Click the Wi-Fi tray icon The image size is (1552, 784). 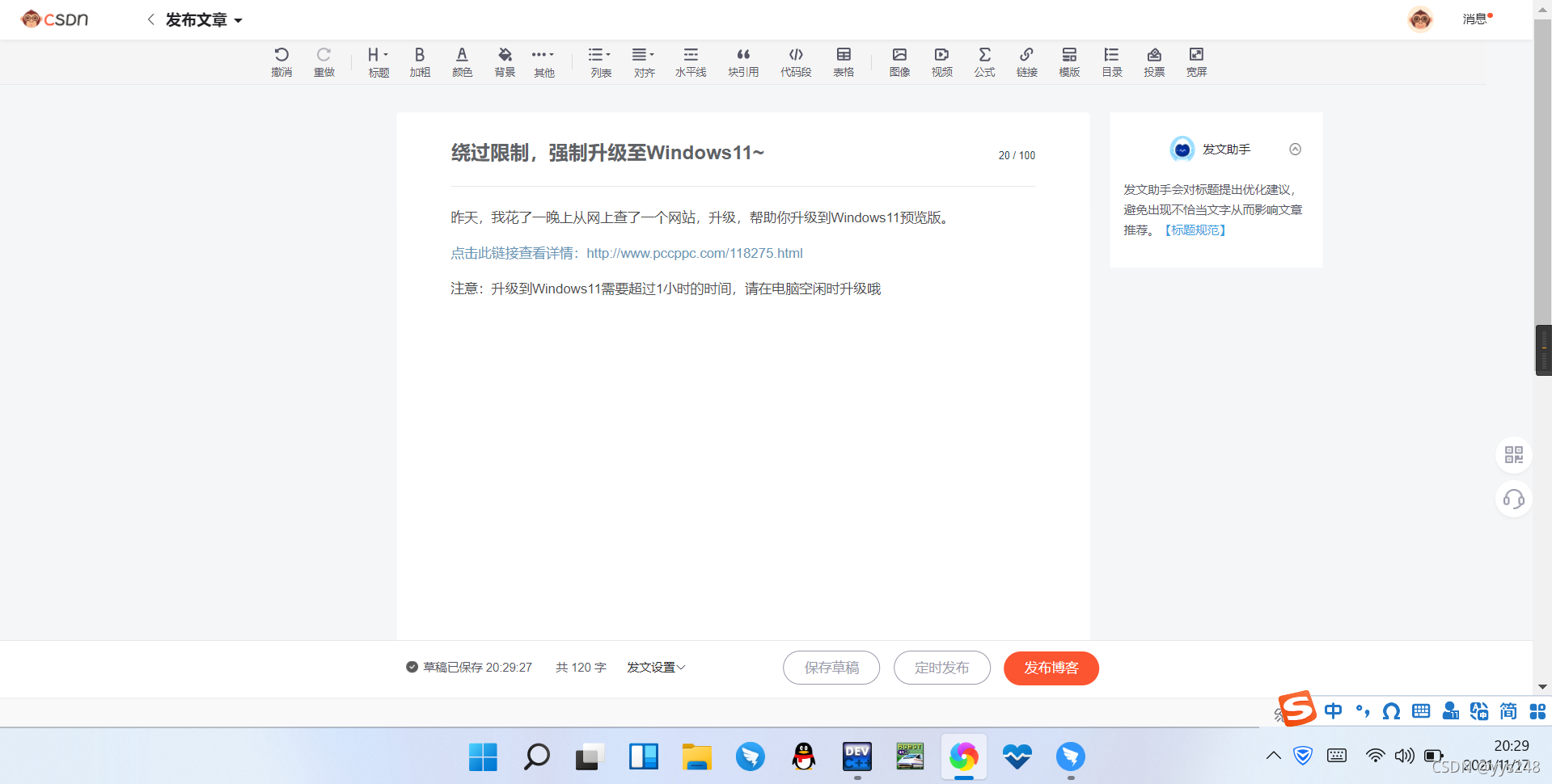(x=1375, y=756)
